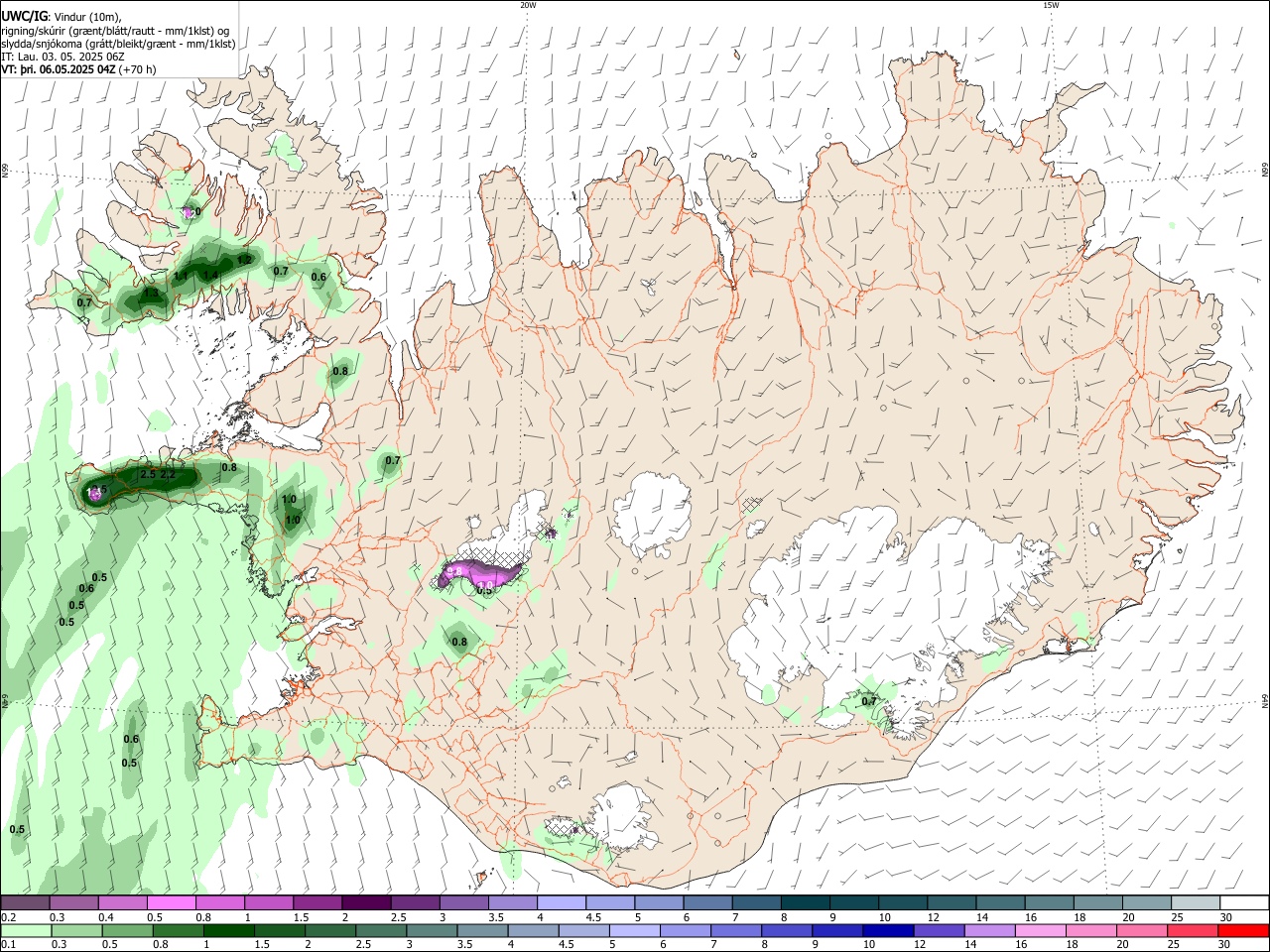Click the hot pink rain swatch at 20
This screenshot has height=952, width=1270.
1141,930
